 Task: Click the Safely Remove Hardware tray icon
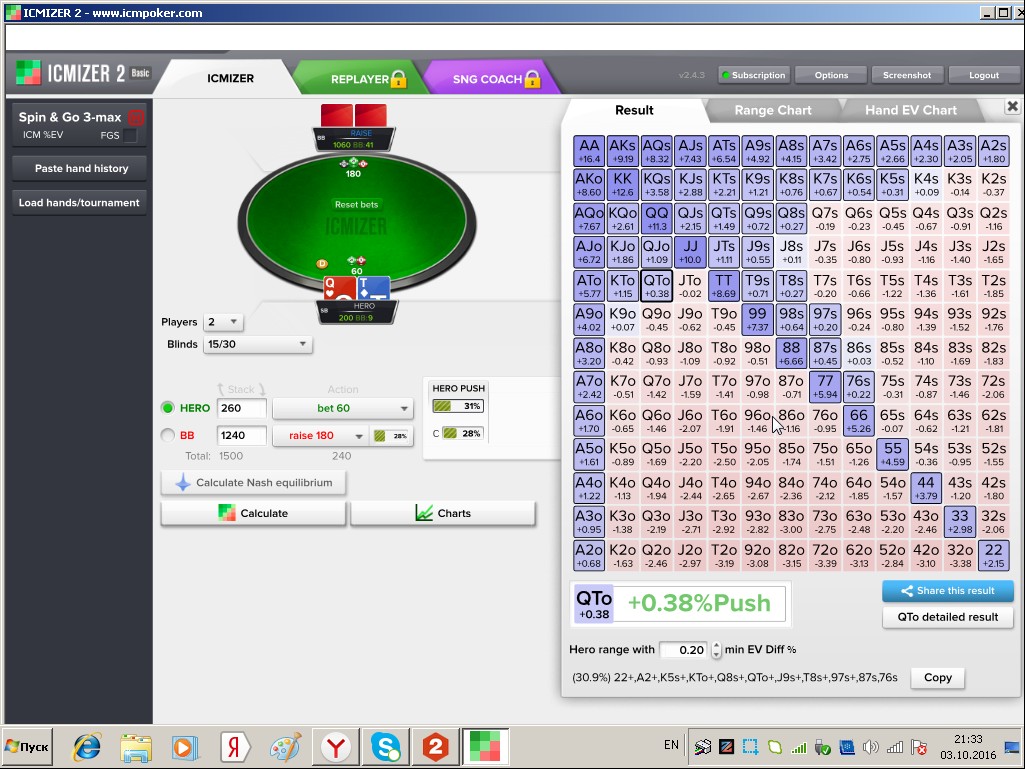point(822,747)
